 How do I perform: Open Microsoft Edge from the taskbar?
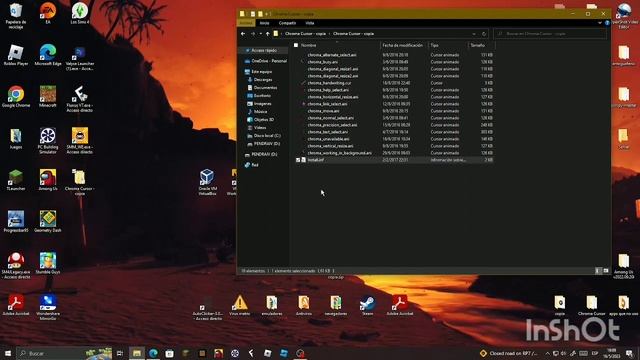[153, 353]
